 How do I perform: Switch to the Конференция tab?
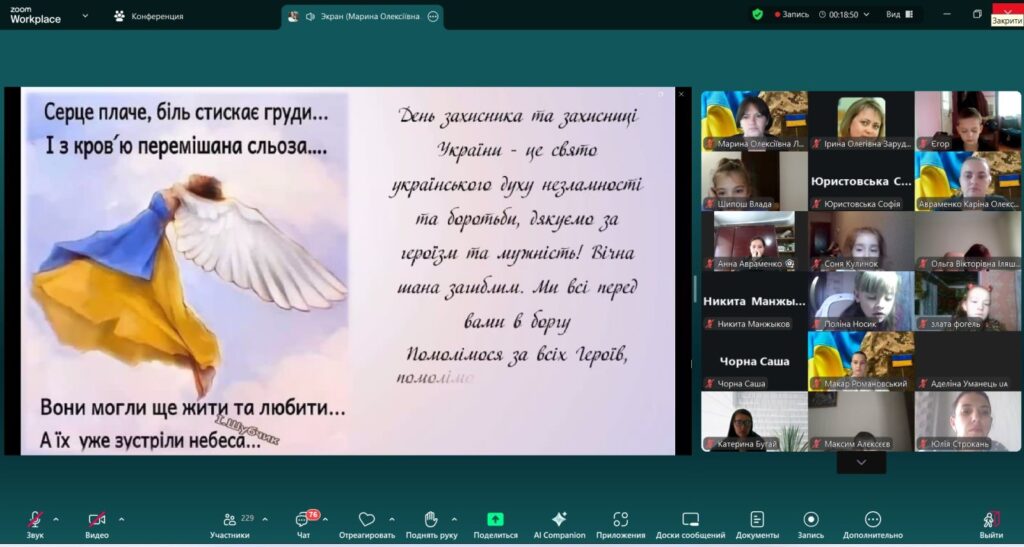(149, 16)
